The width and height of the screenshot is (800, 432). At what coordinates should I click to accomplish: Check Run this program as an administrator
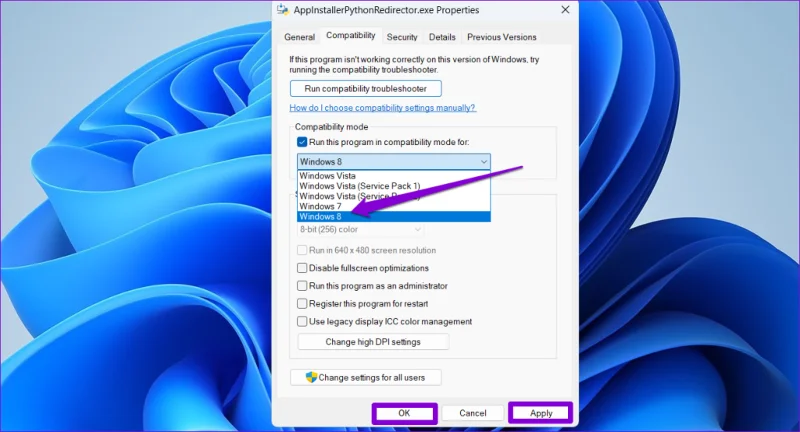point(302,286)
